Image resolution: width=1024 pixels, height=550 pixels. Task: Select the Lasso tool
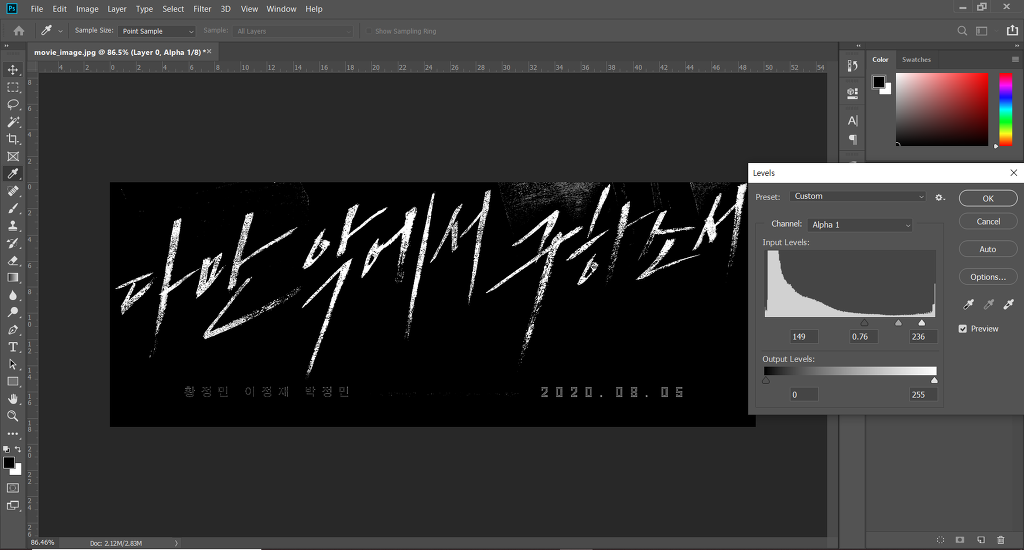[12, 105]
